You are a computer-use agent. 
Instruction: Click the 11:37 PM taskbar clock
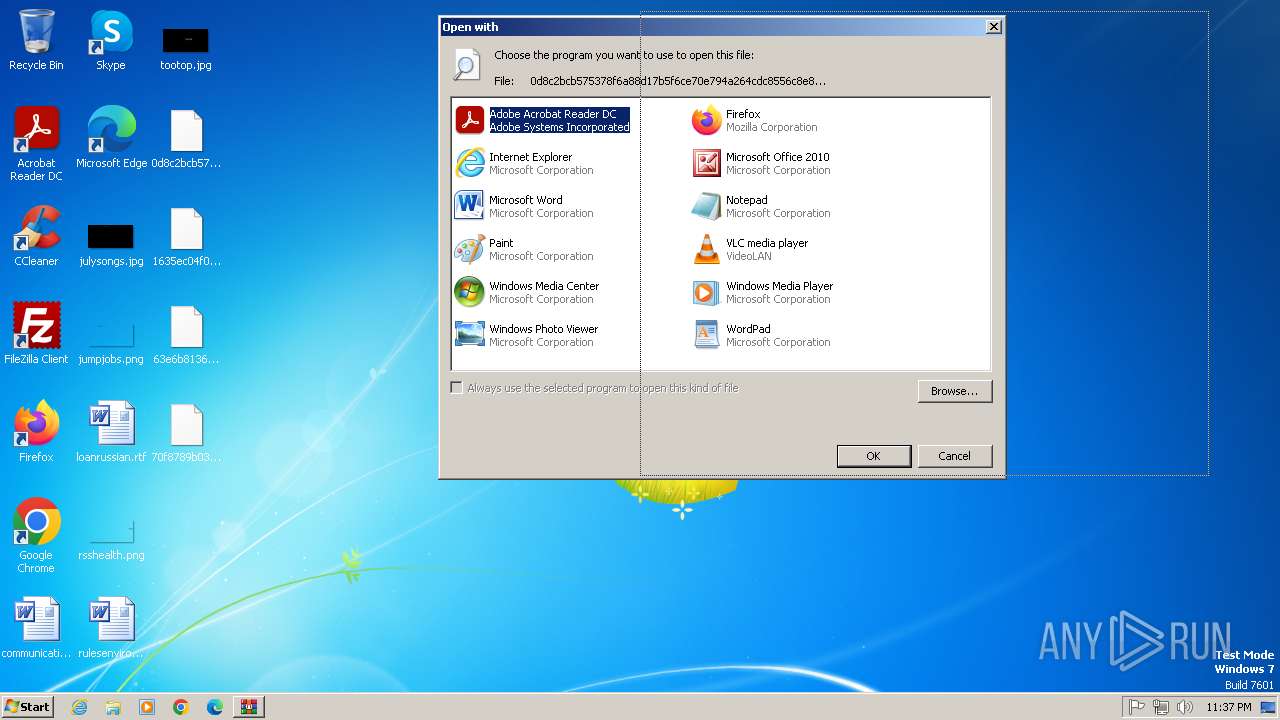click(x=1229, y=707)
